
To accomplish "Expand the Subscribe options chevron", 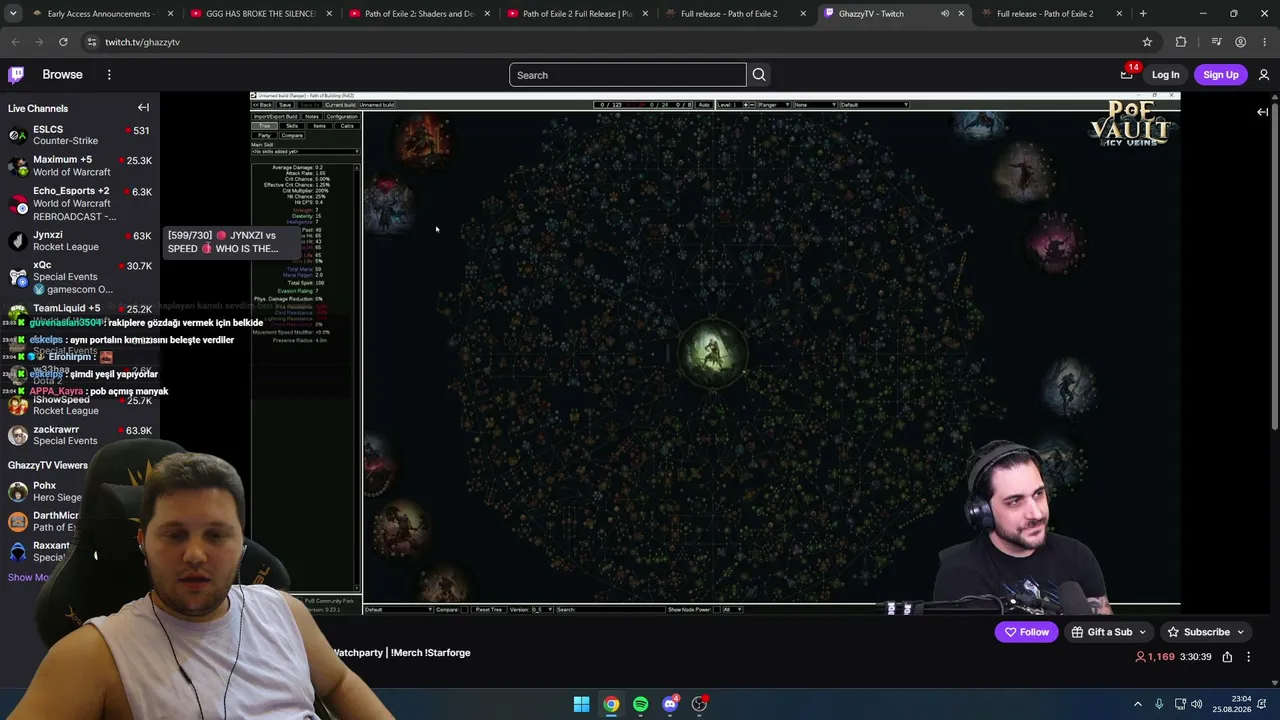I will pos(1241,632).
